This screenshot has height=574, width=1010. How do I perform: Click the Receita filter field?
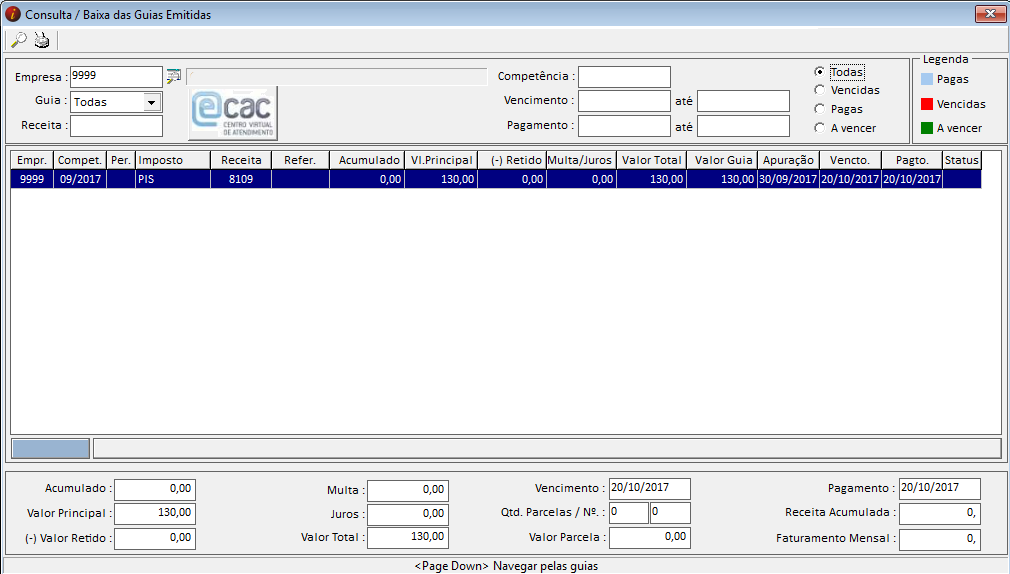click(116, 126)
